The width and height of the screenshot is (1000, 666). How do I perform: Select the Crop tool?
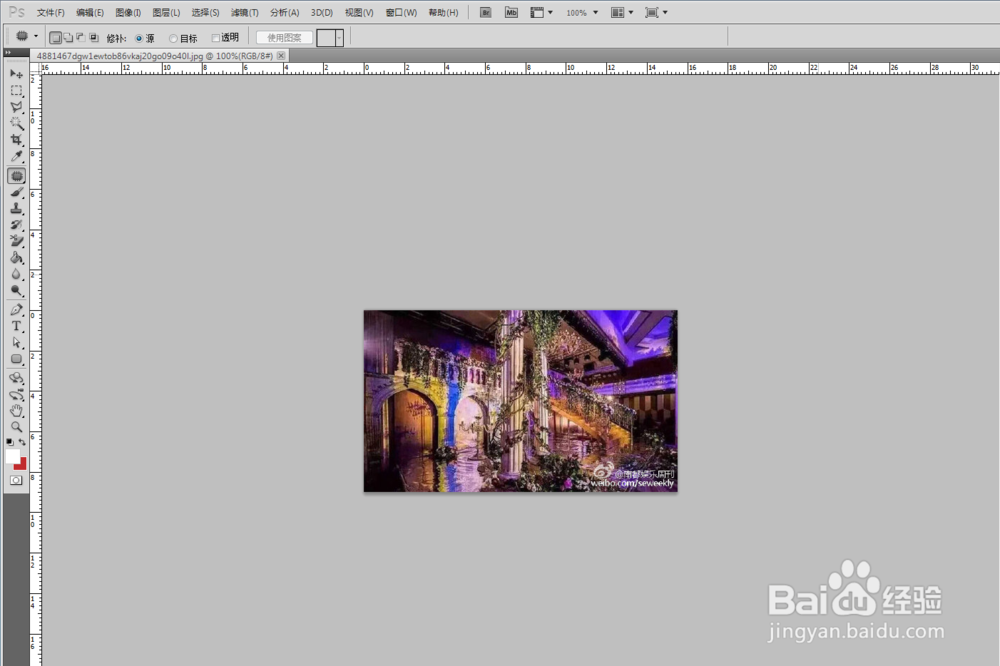(16, 140)
